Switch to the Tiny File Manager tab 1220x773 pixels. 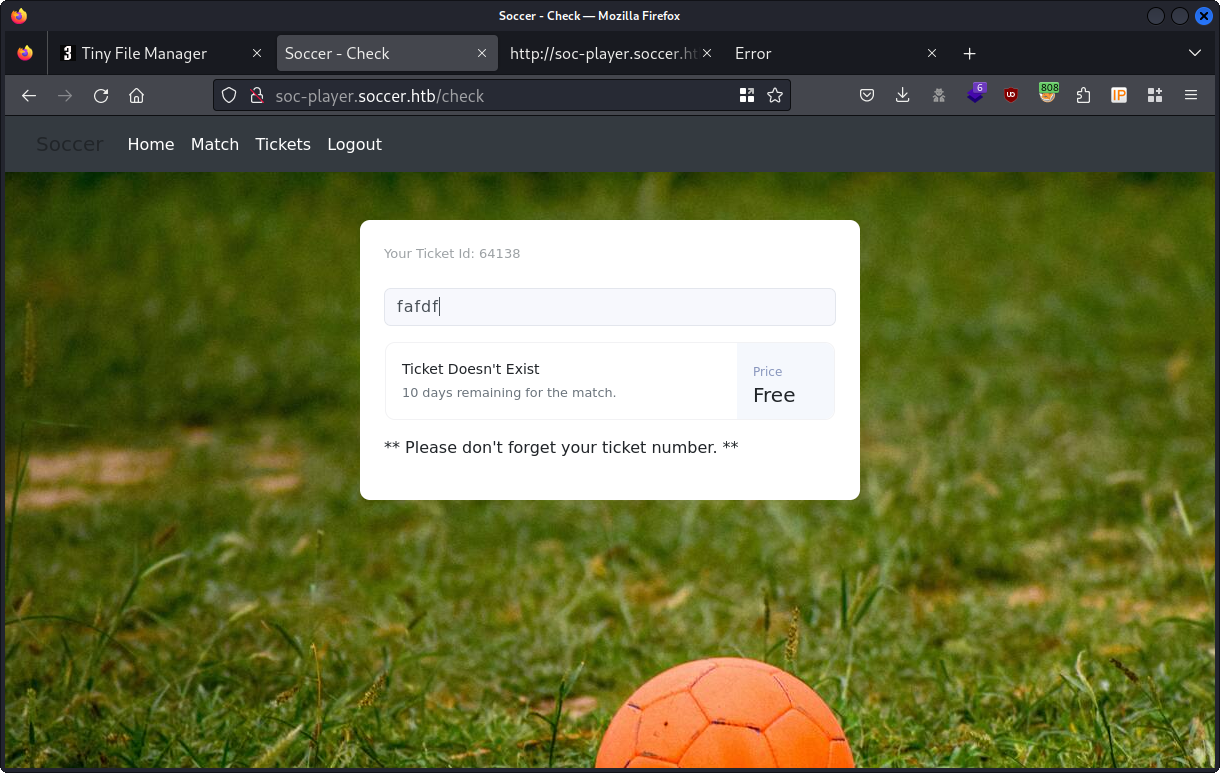point(144,53)
